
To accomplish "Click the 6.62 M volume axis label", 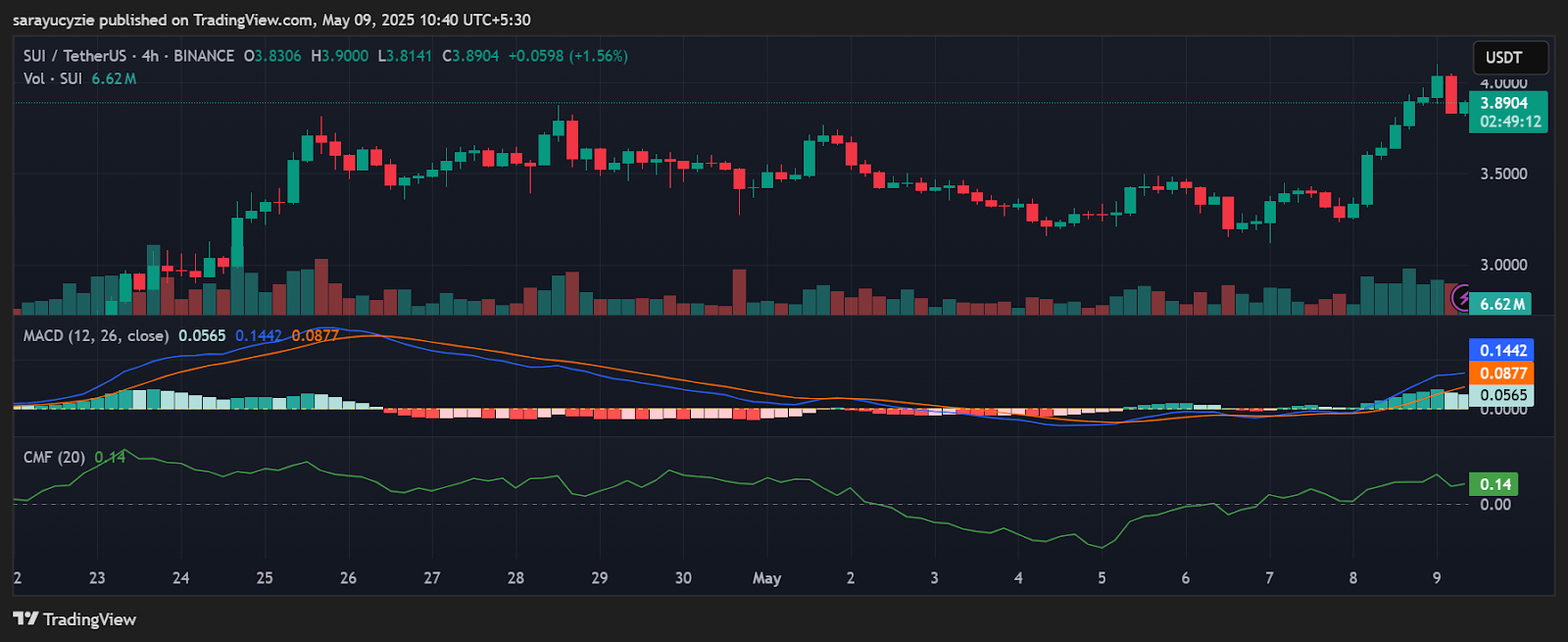I will [1501, 304].
